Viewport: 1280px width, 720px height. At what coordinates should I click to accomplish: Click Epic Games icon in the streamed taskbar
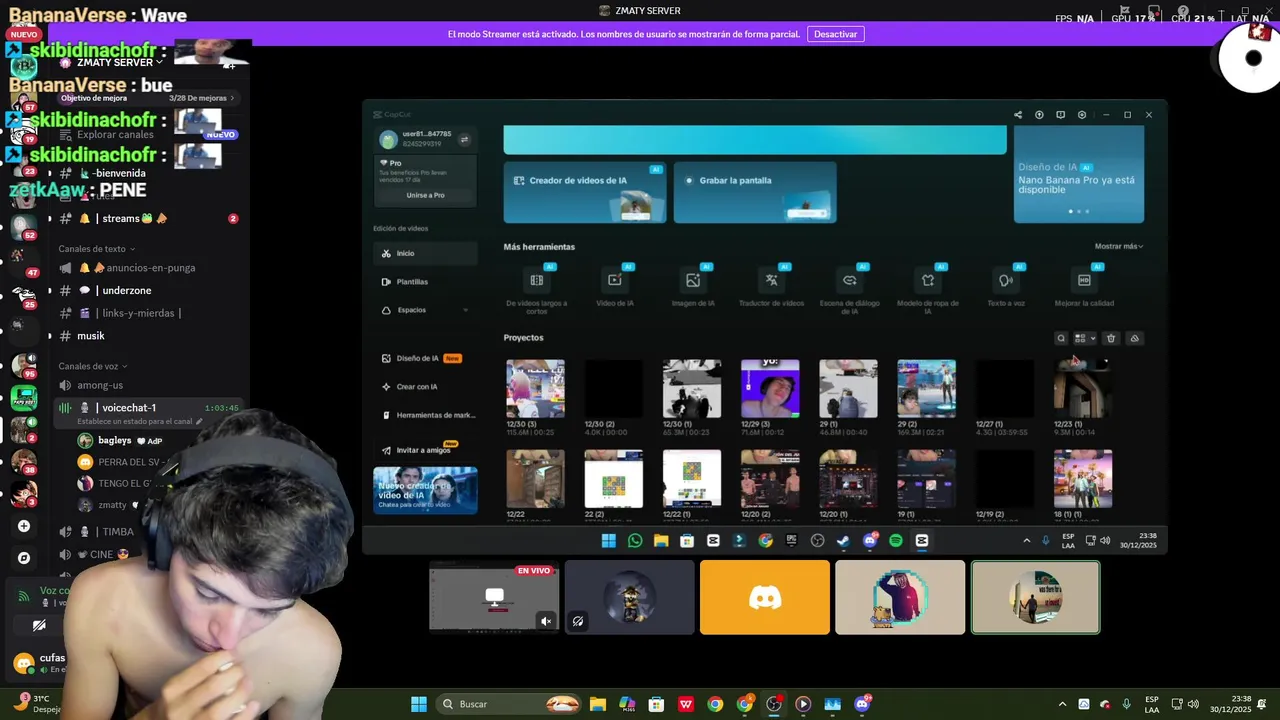[x=791, y=541]
